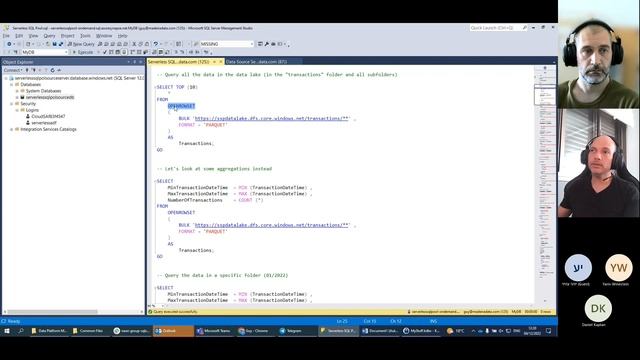The image size is (640, 360).
Task: Collapse the first SELECT TOP query block
Action: (x=155, y=87)
